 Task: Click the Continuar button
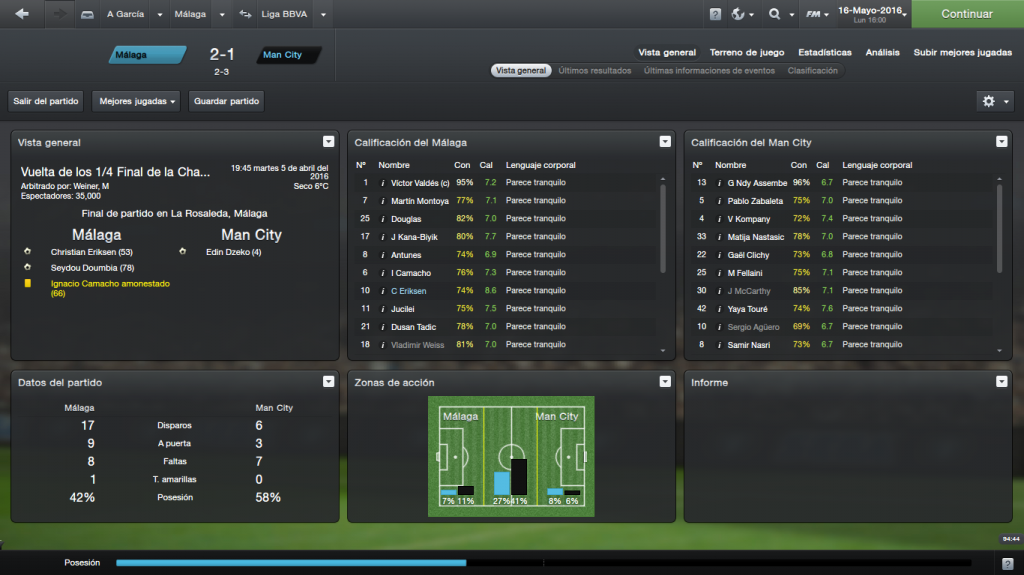click(x=967, y=14)
